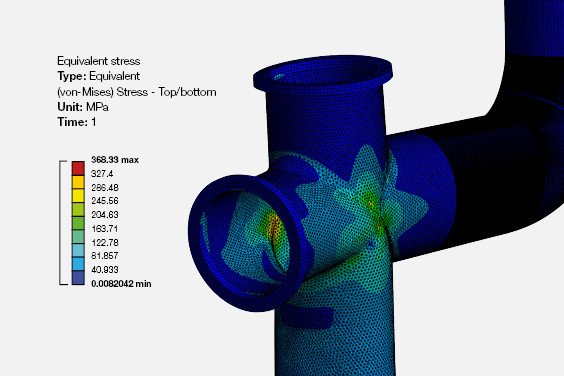Probe the red hotspot inside left flange
The image size is (564, 376).
tap(274, 227)
